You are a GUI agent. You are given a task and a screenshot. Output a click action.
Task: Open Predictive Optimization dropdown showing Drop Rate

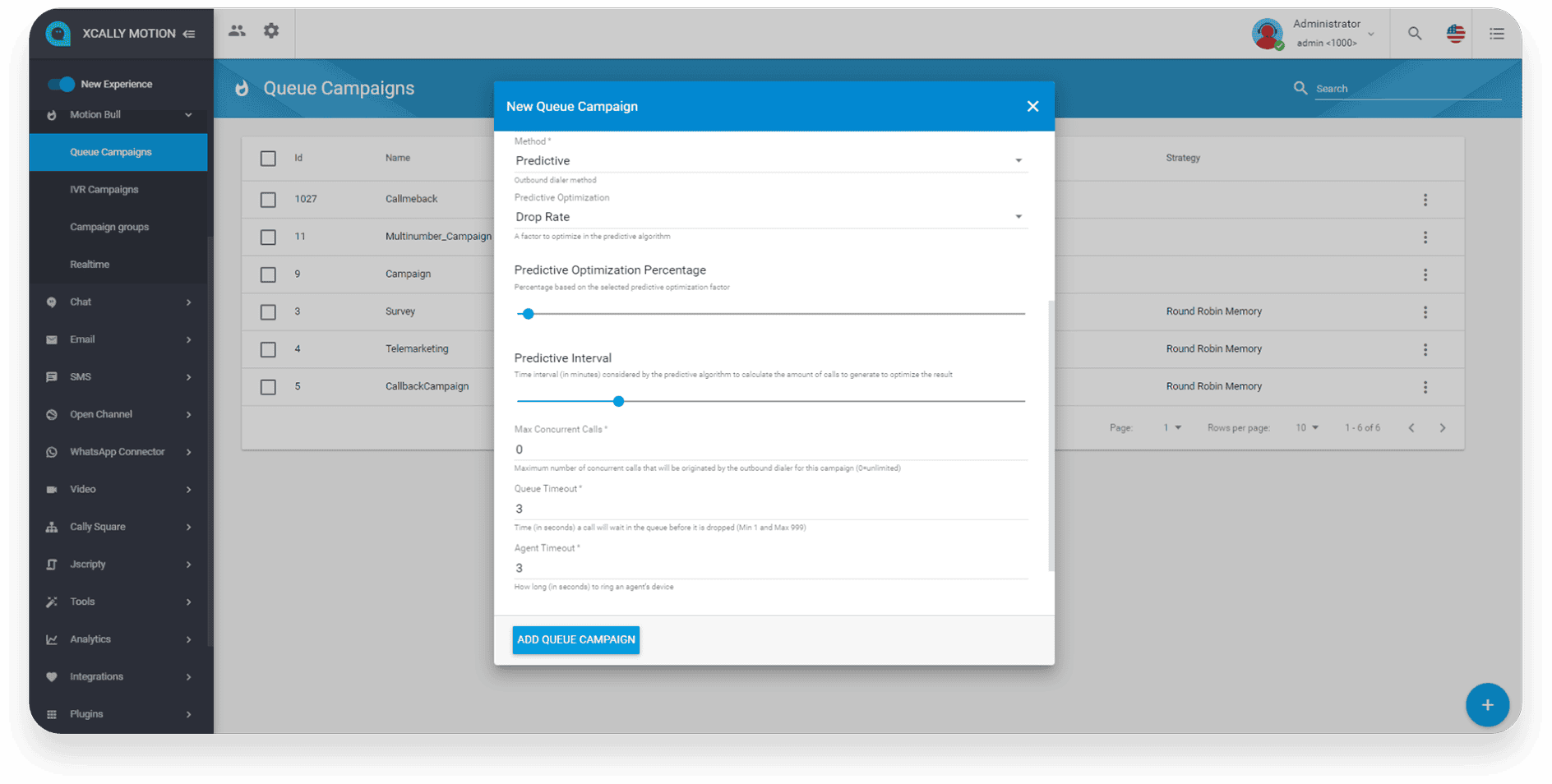point(770,217)
